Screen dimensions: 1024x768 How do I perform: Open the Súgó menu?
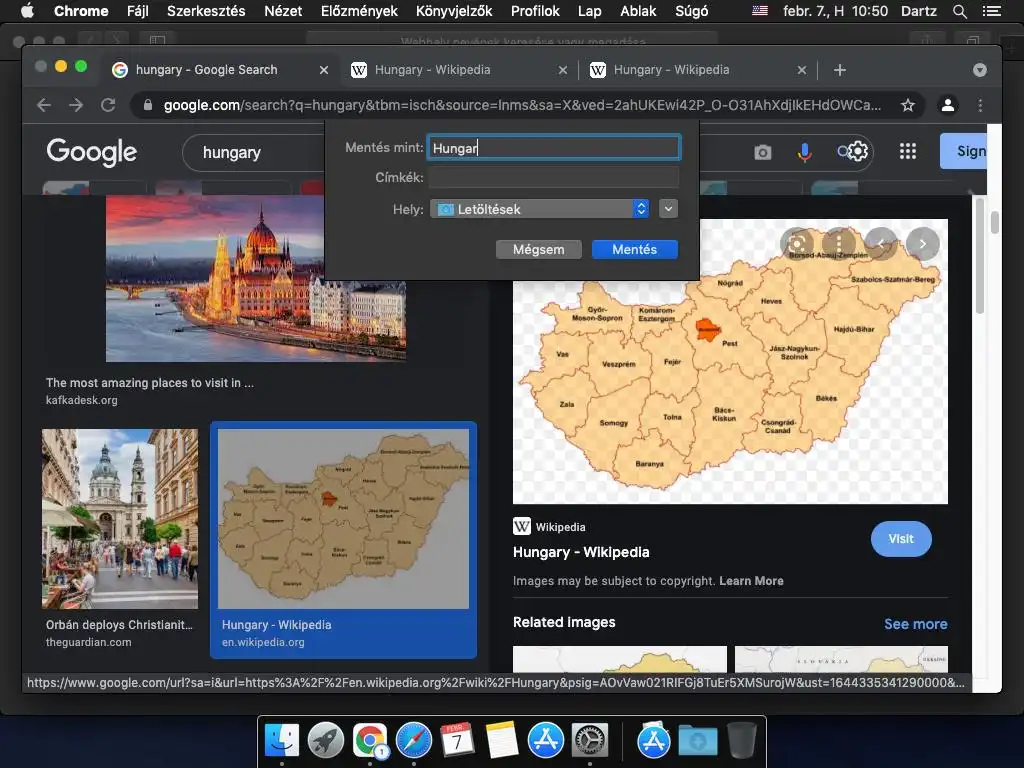tap(692, 11)
